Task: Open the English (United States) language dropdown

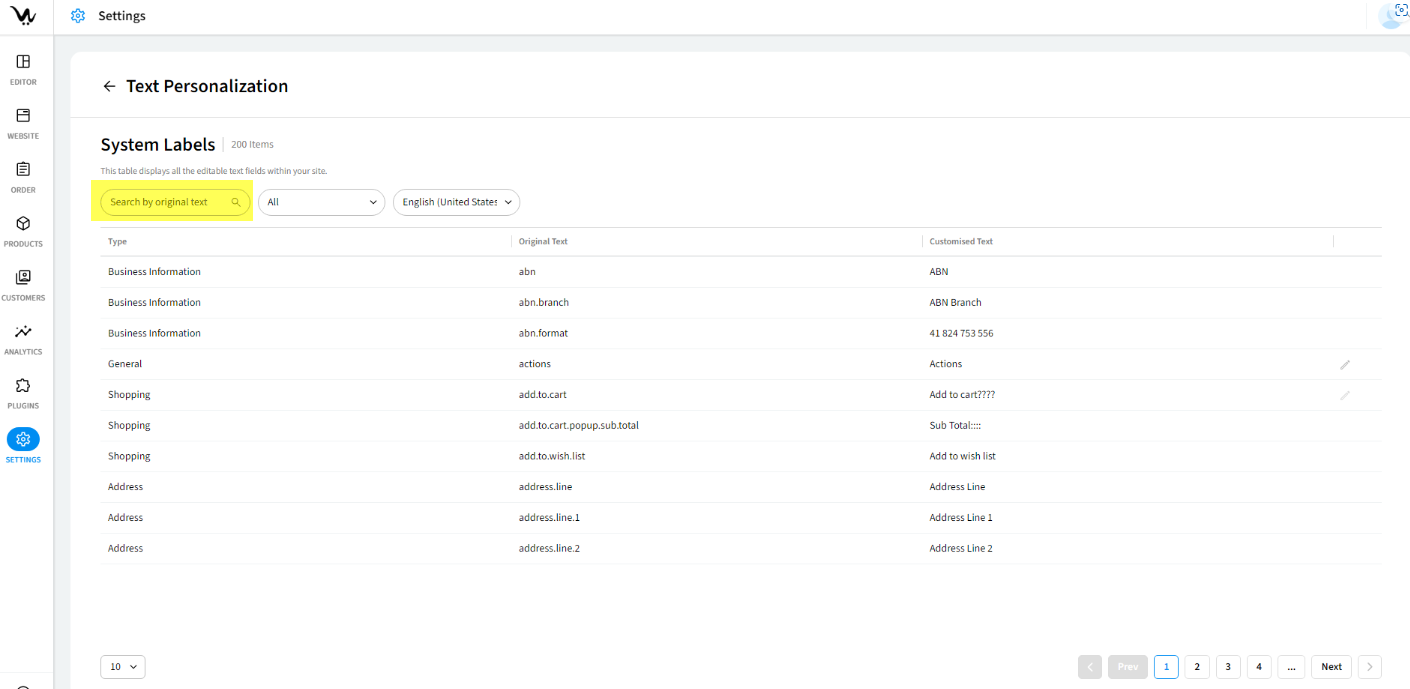Action: 456,202
